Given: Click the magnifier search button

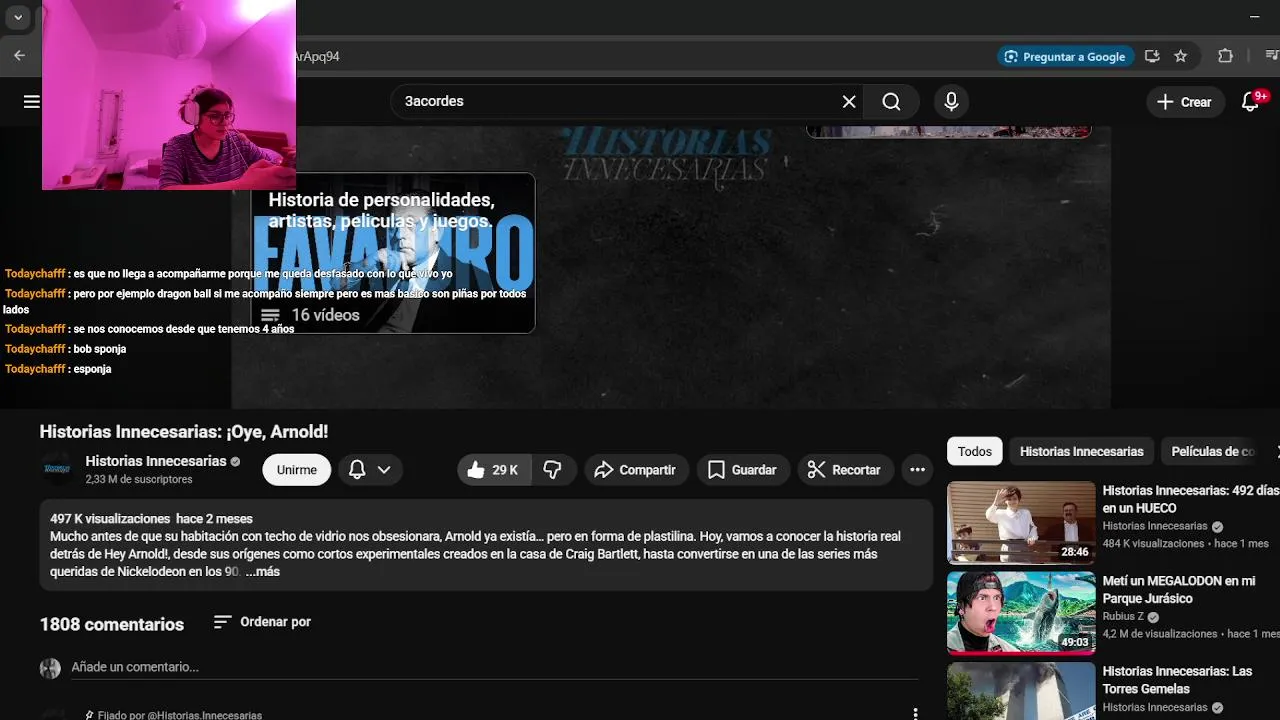Looking at the screenshot, I should (x=891, y=101).
